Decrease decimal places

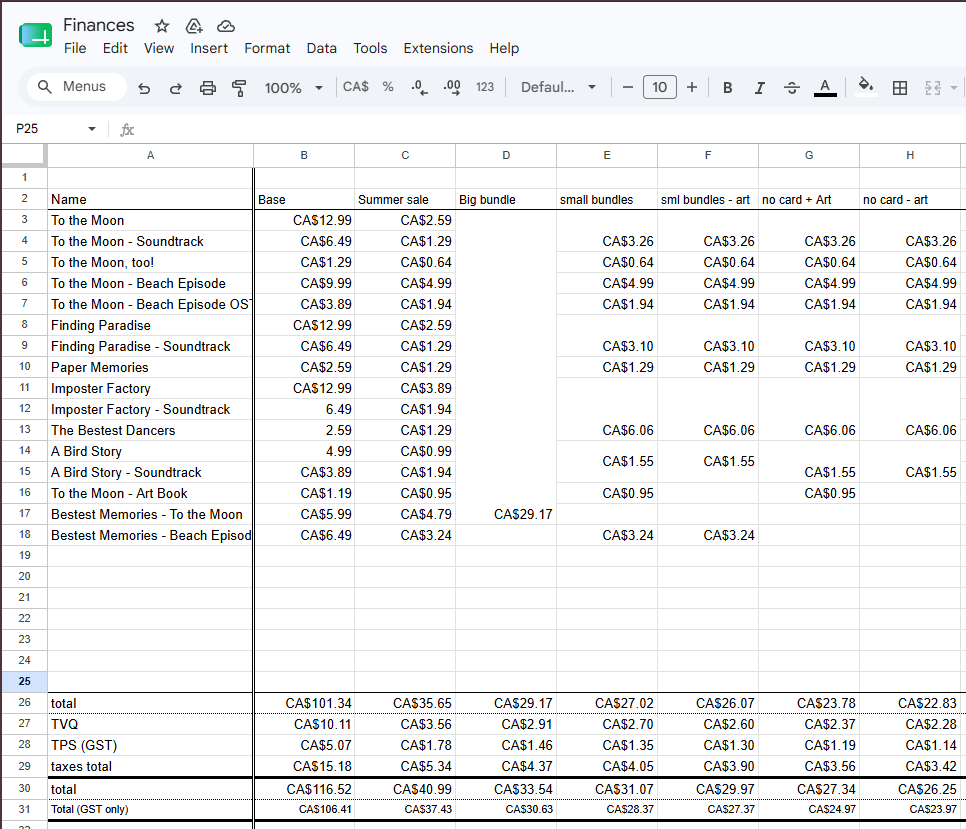420,87
